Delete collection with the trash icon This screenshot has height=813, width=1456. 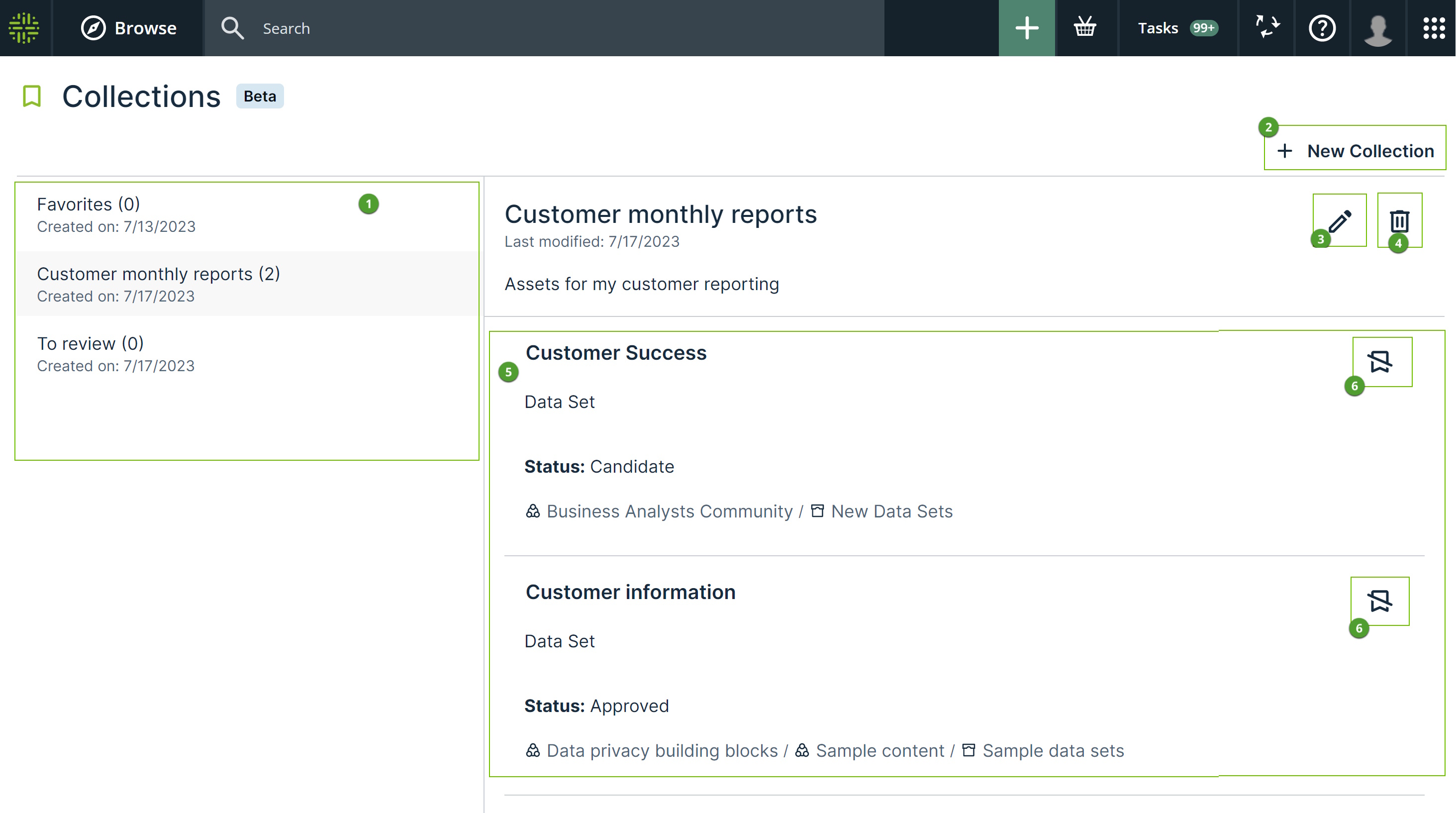coord(1399,220)
